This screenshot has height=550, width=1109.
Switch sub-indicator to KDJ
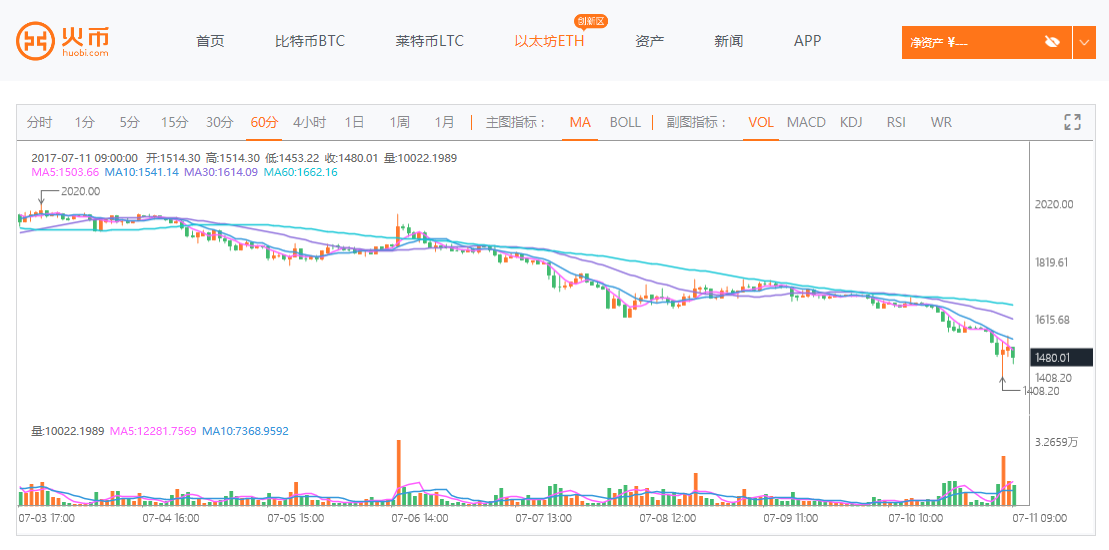[851, 122]
